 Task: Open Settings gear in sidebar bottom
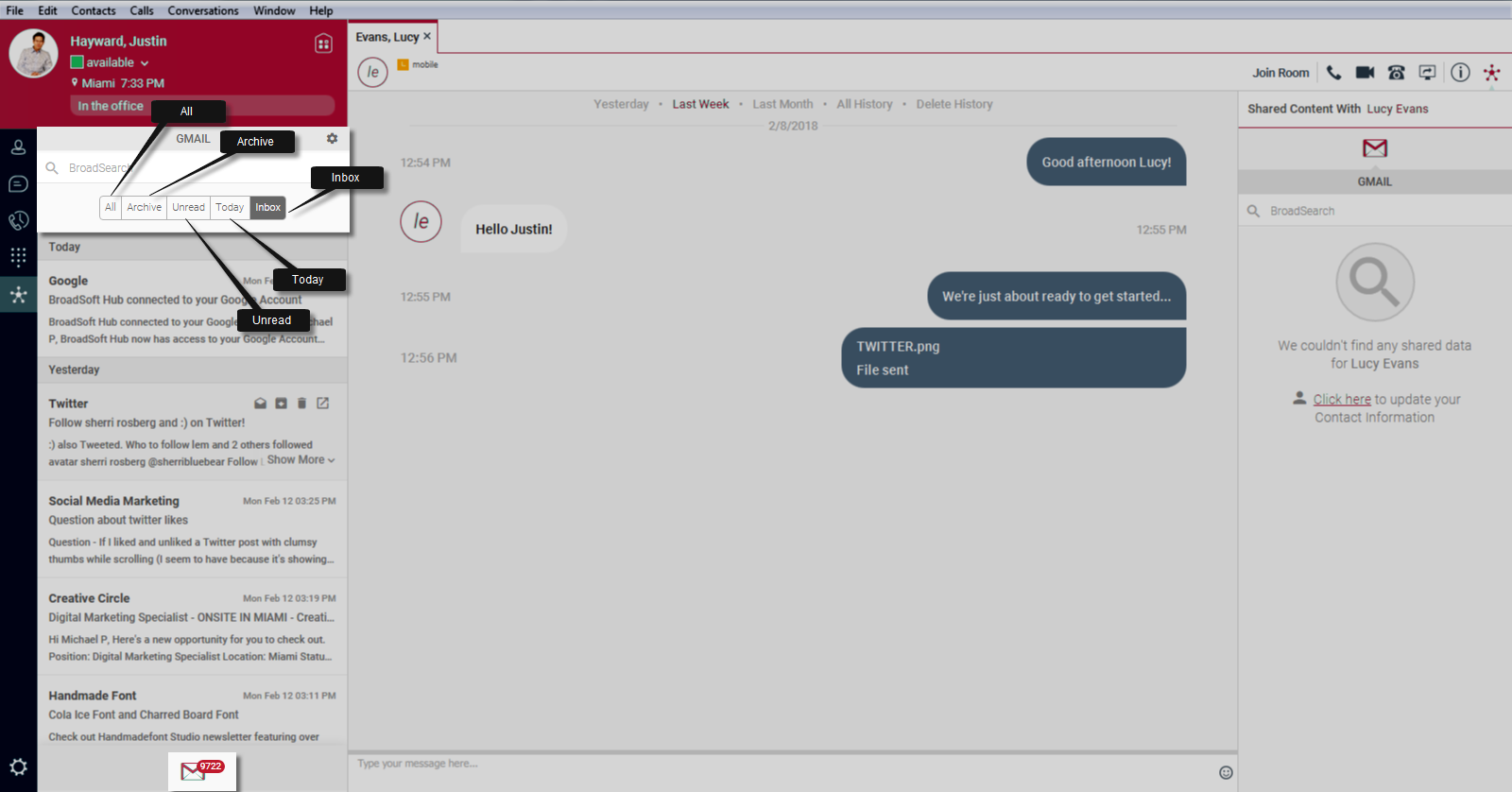tap(18, 767)
